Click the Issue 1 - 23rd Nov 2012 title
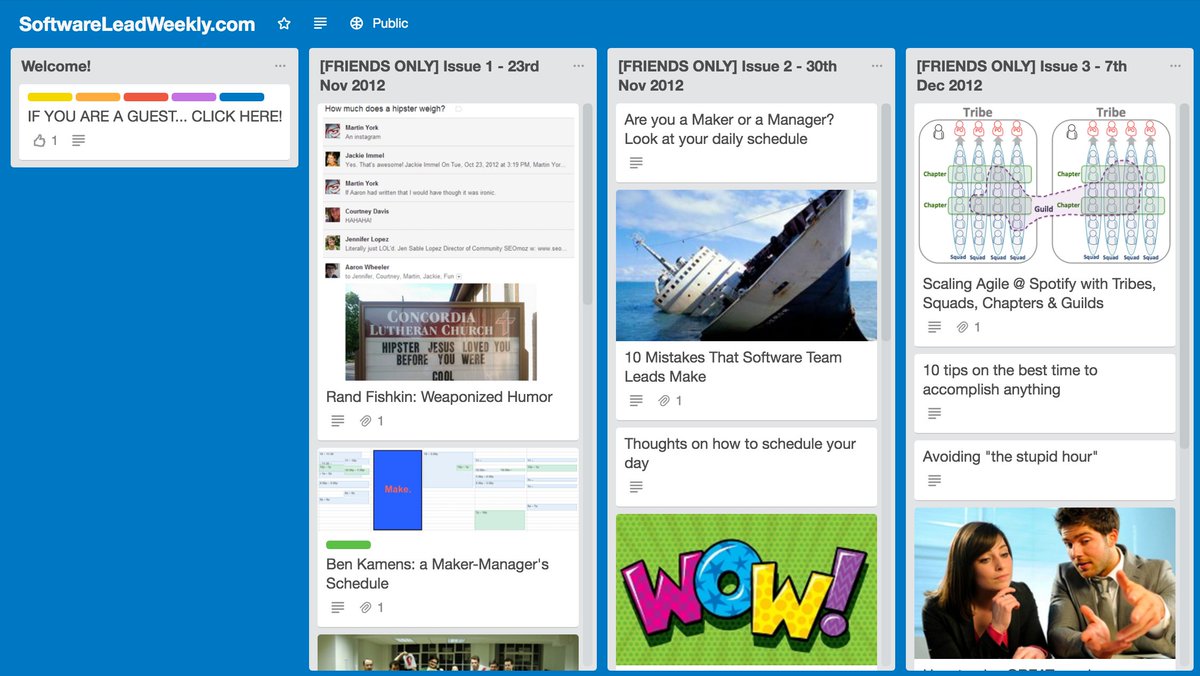The image size is (1200, 676). click(429, 76)
